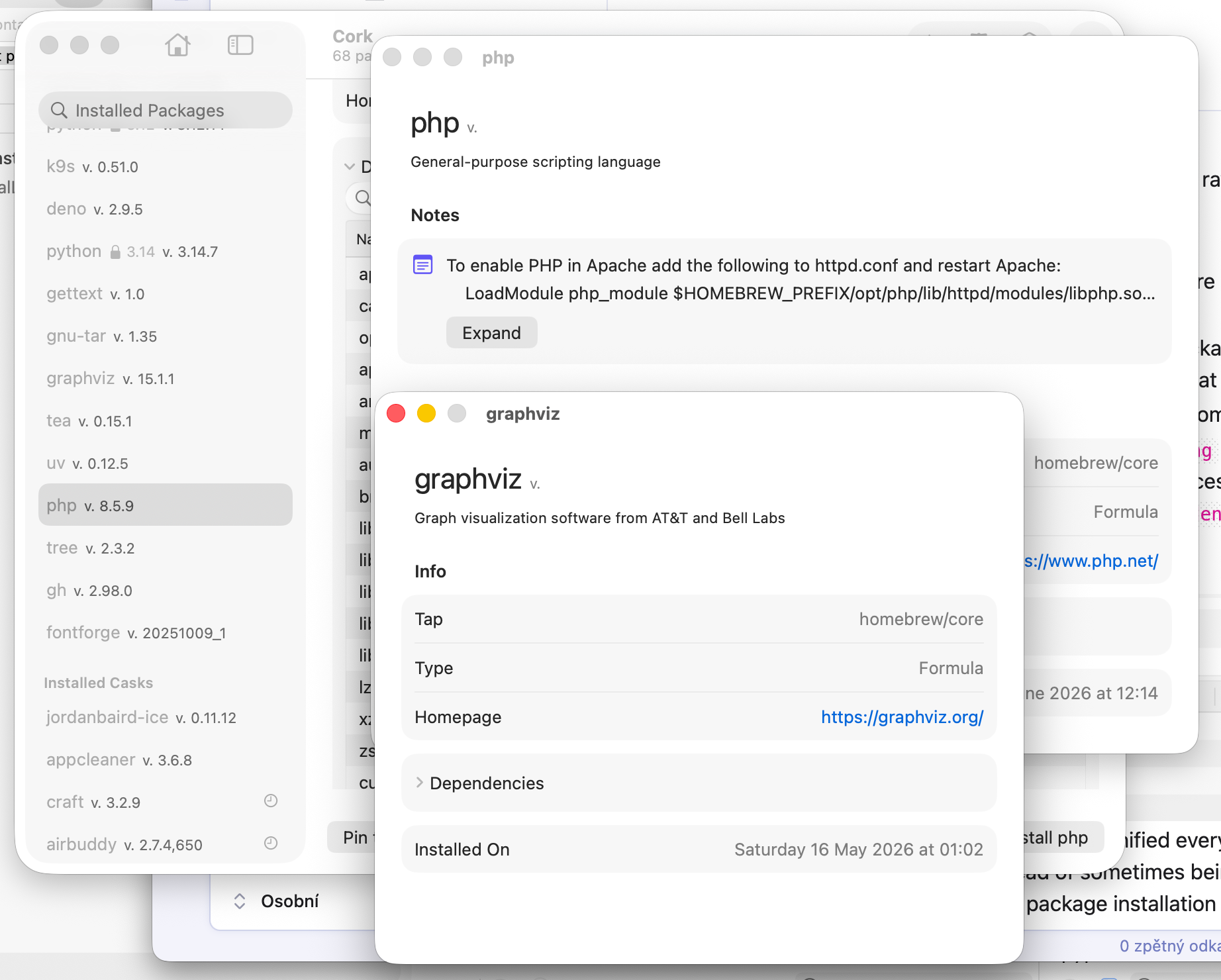Viewport: 1221px width, 980px height.
Task: Click graphviz Tap value homebrew/core
Action: click(921, 618)
